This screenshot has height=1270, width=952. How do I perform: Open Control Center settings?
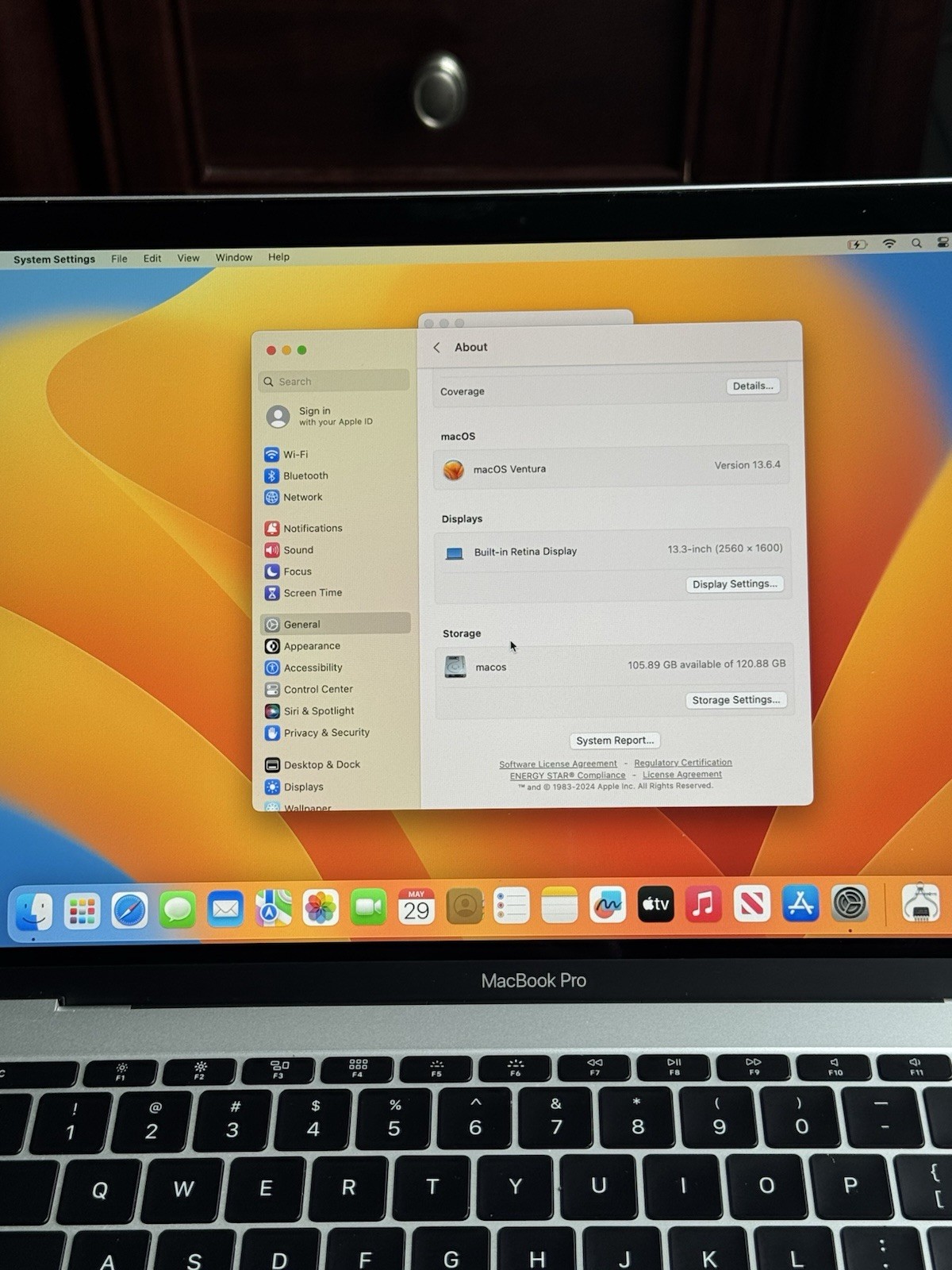pyautogui.click(x=336, y=689)
